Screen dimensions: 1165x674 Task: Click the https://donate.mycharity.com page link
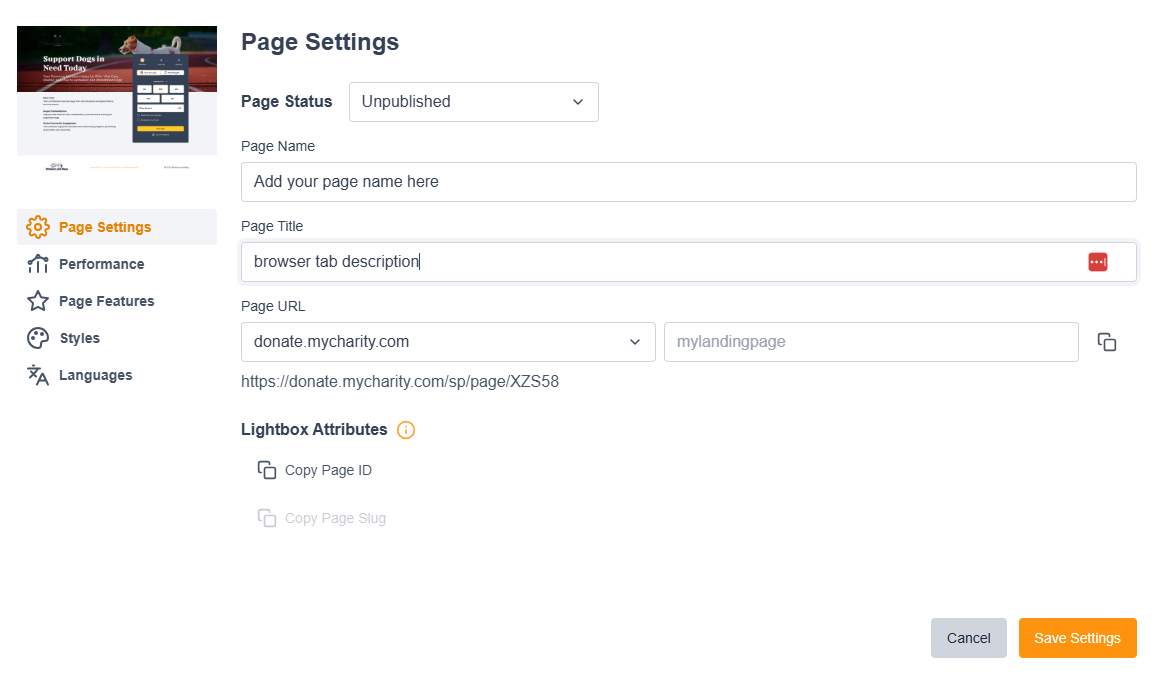[x=399, y=381]
